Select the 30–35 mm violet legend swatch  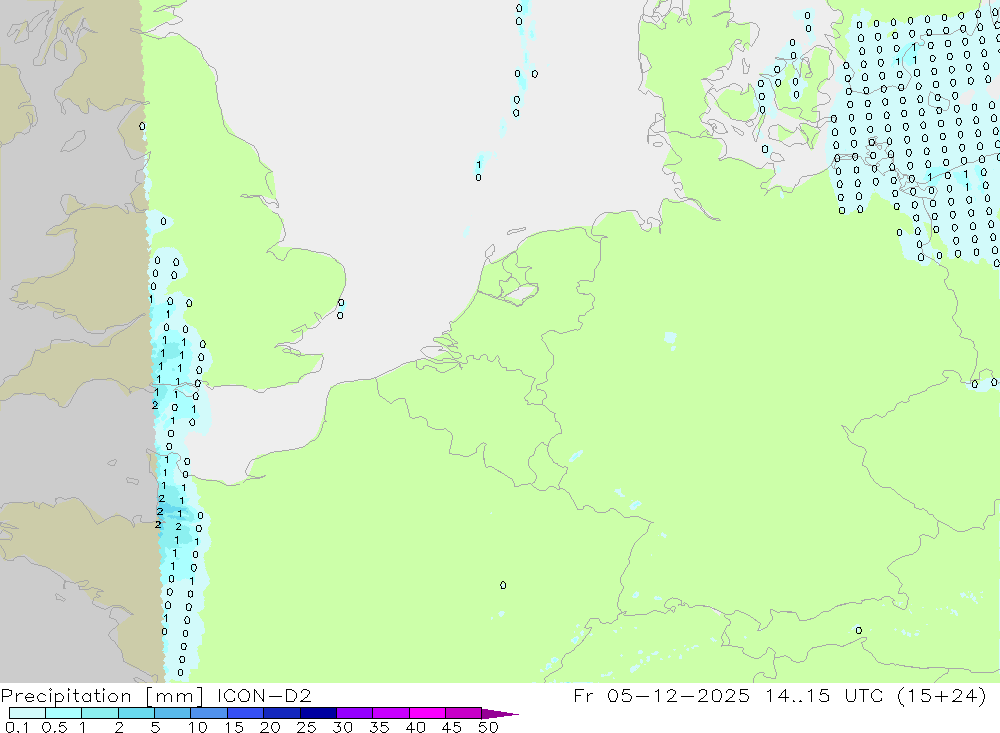point(355,713)
